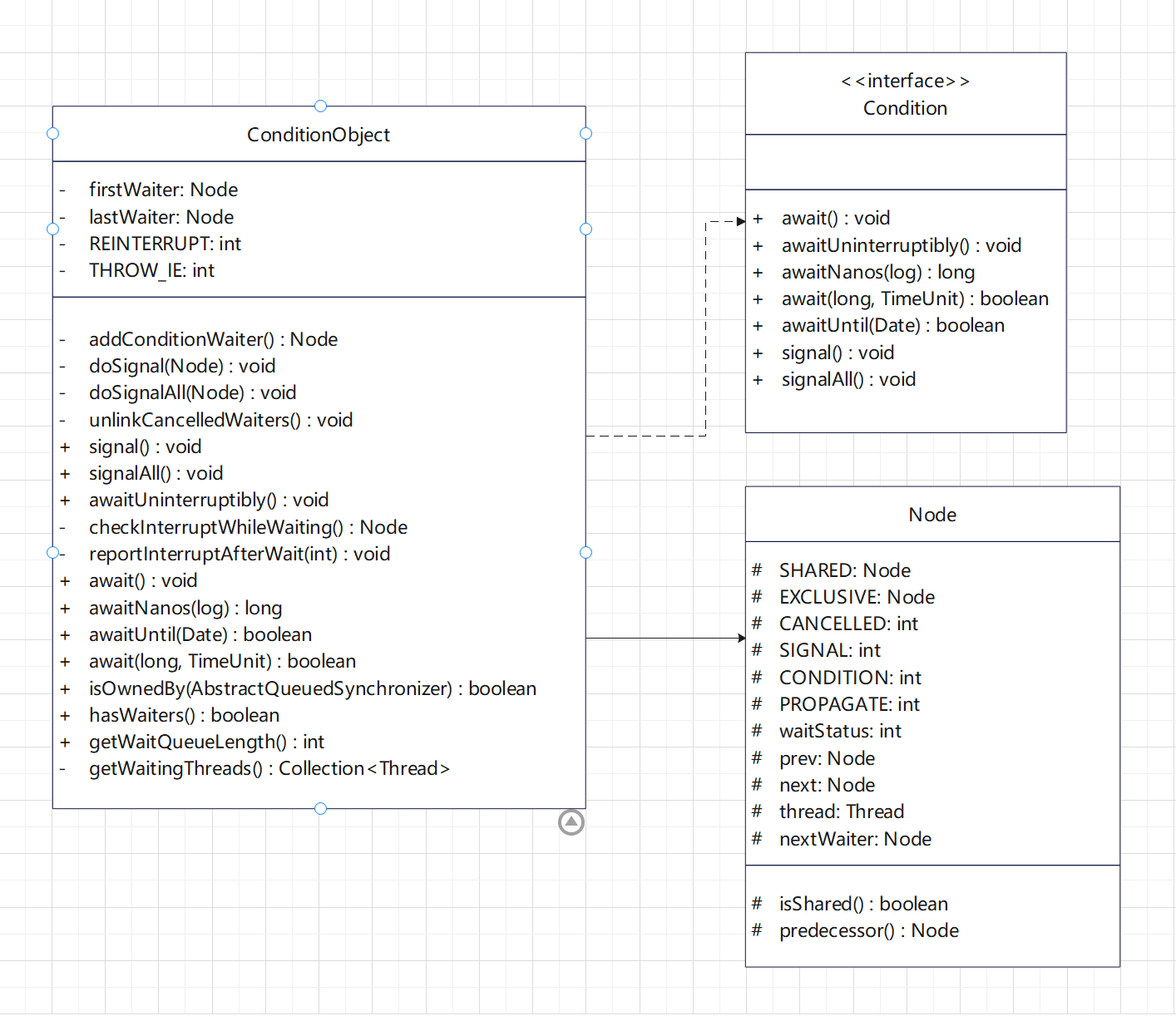This screenshot has width=1176, height=1016.
Task: Select the <<interface>> stereotype label
Action: point(905,81)
